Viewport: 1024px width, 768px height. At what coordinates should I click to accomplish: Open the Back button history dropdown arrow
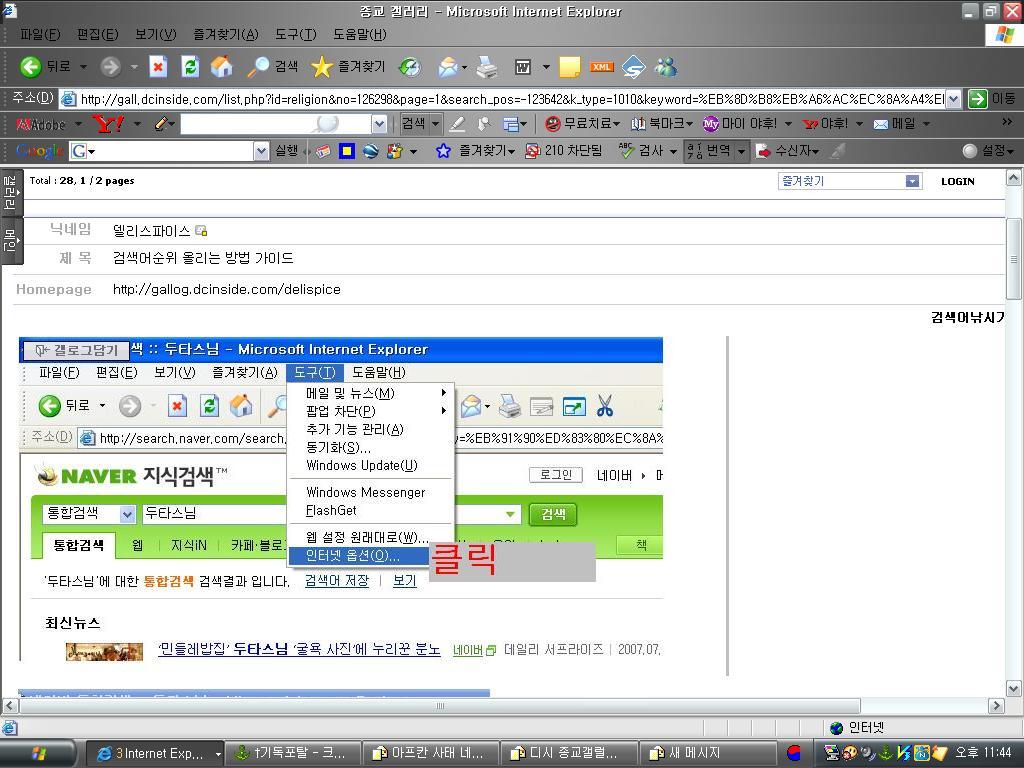tap(84, 67)
